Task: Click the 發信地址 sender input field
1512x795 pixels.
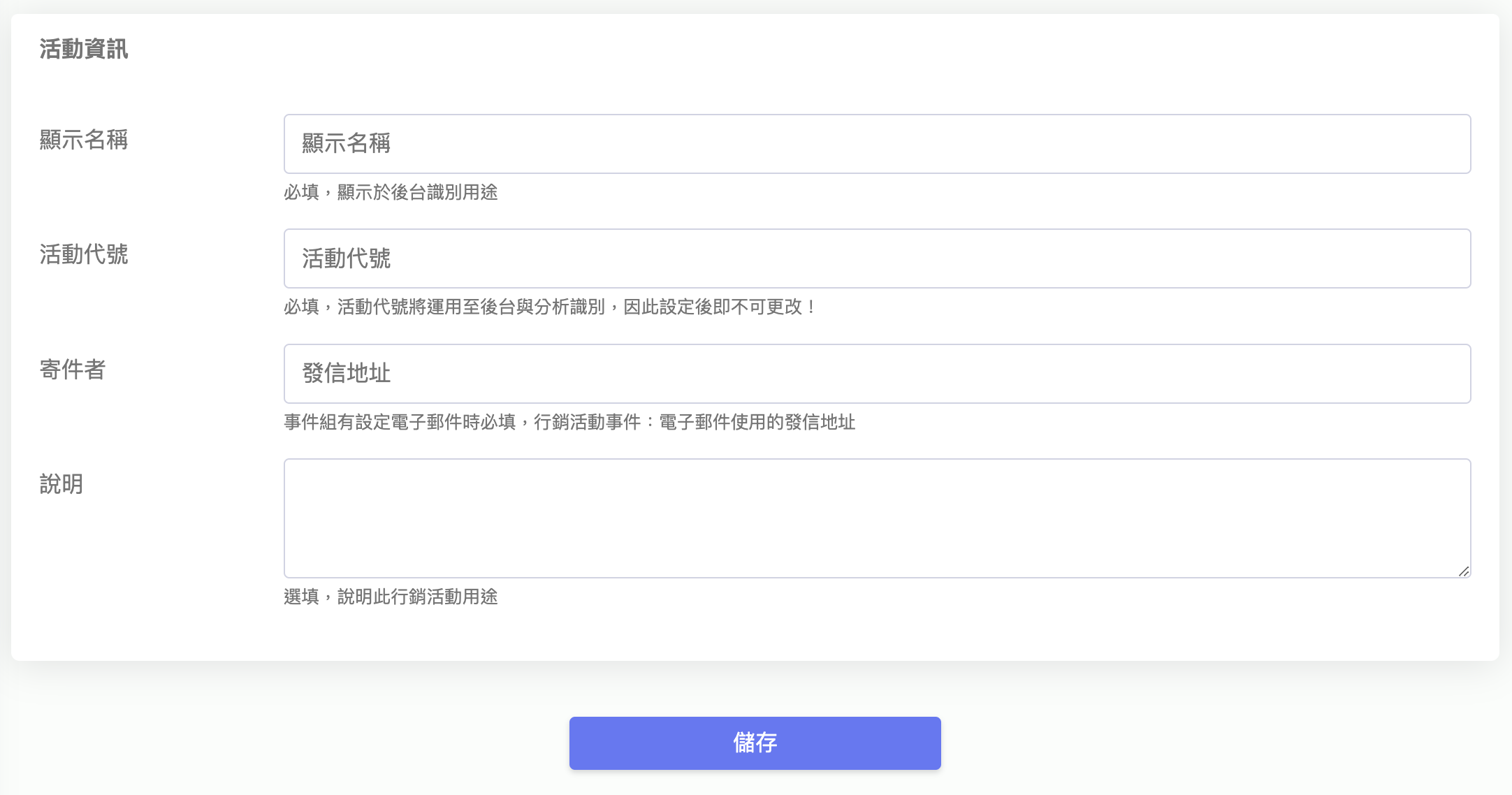Action: click(877, 374)
